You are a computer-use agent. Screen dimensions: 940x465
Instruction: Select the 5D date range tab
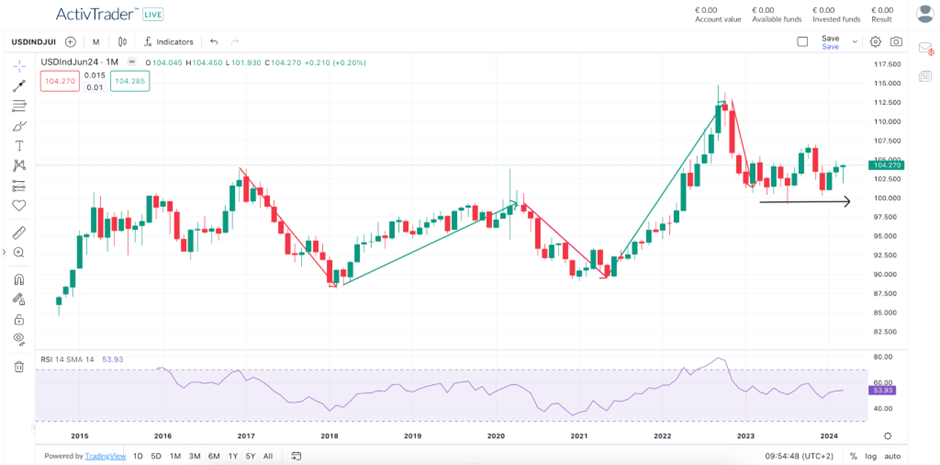click(156, 456)
